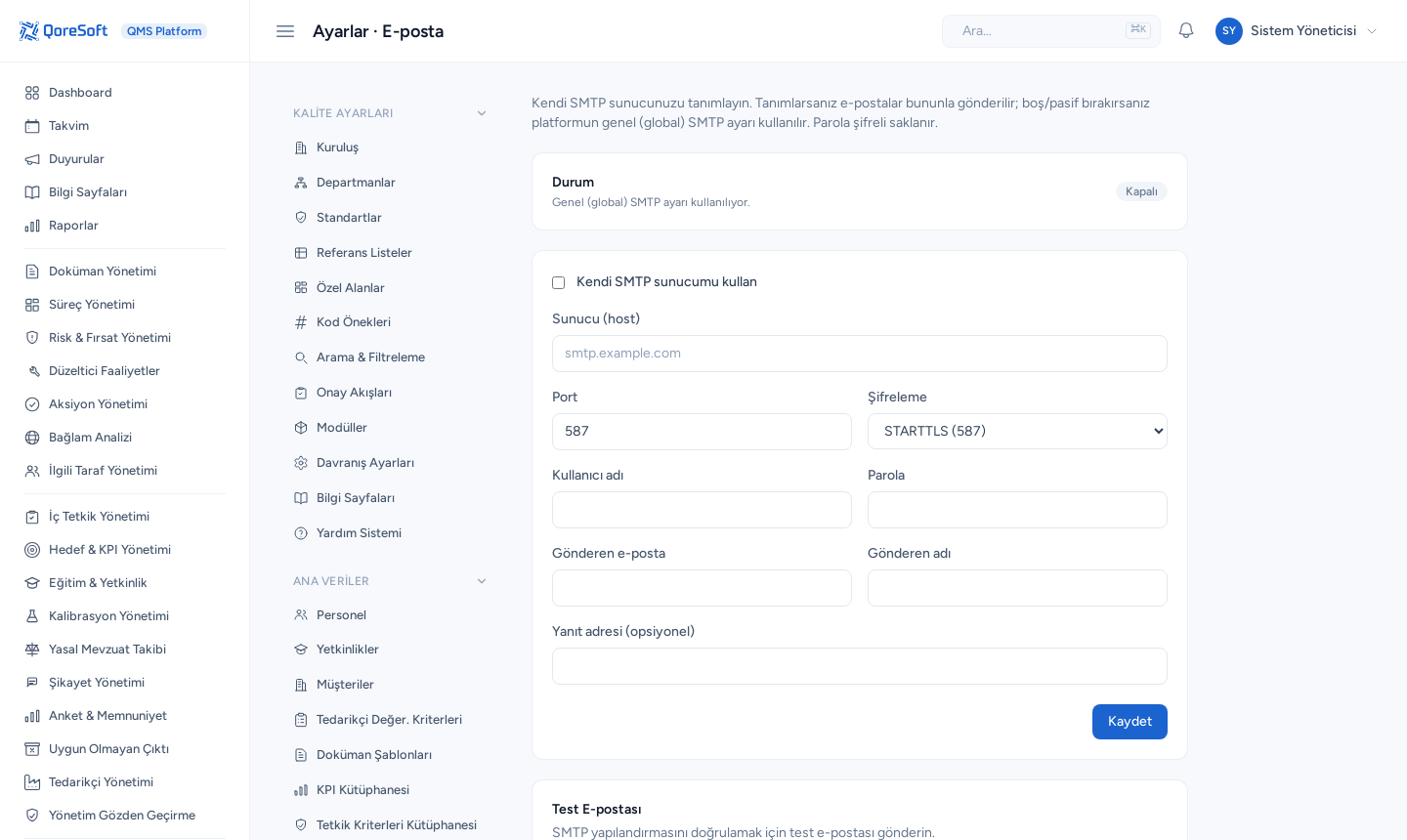Open Kuruluş settings page
1407x840 pixels.
click(x=391, y=147)
